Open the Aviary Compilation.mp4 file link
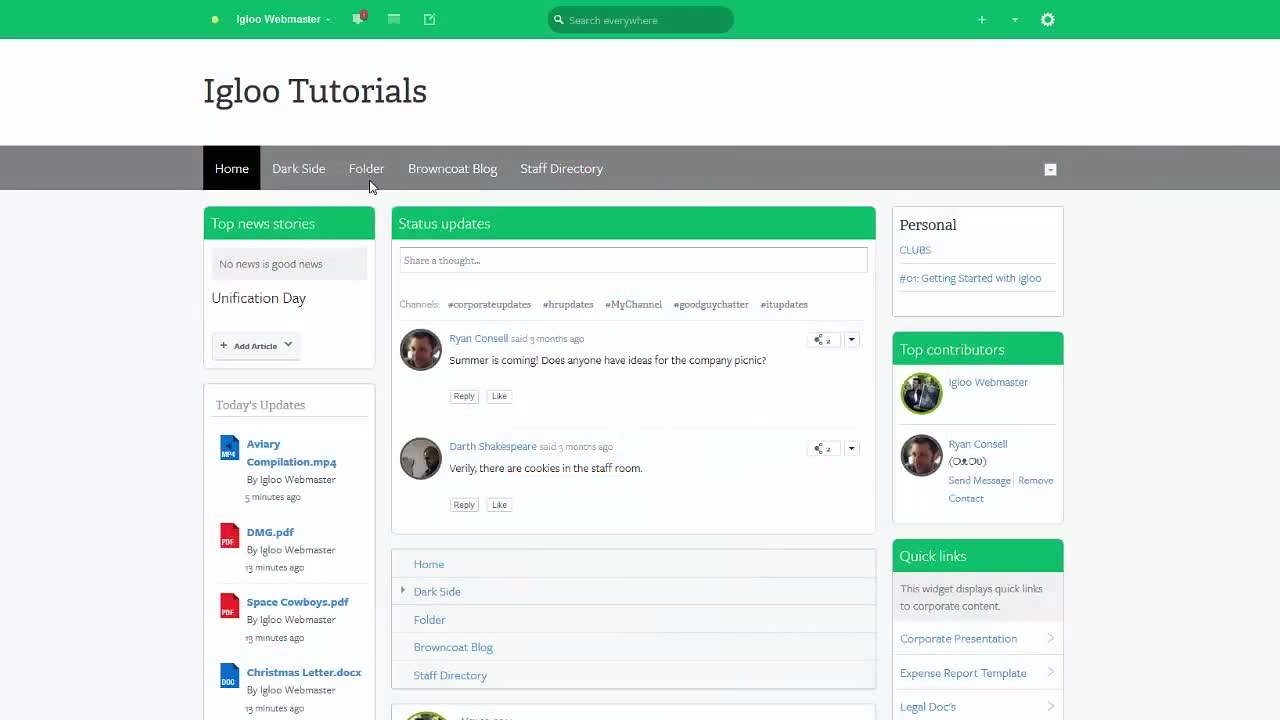This screenshot has height=720, width=1280. click(x=292, y=453)
